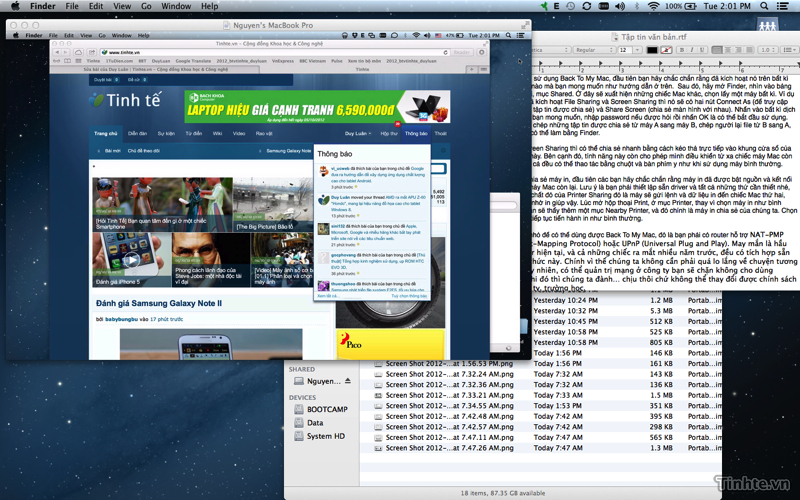Eject the Nguyen shared computer in Finder sidebar
Viewport: 800px width, 500px height.
click(x=348, y=381)
